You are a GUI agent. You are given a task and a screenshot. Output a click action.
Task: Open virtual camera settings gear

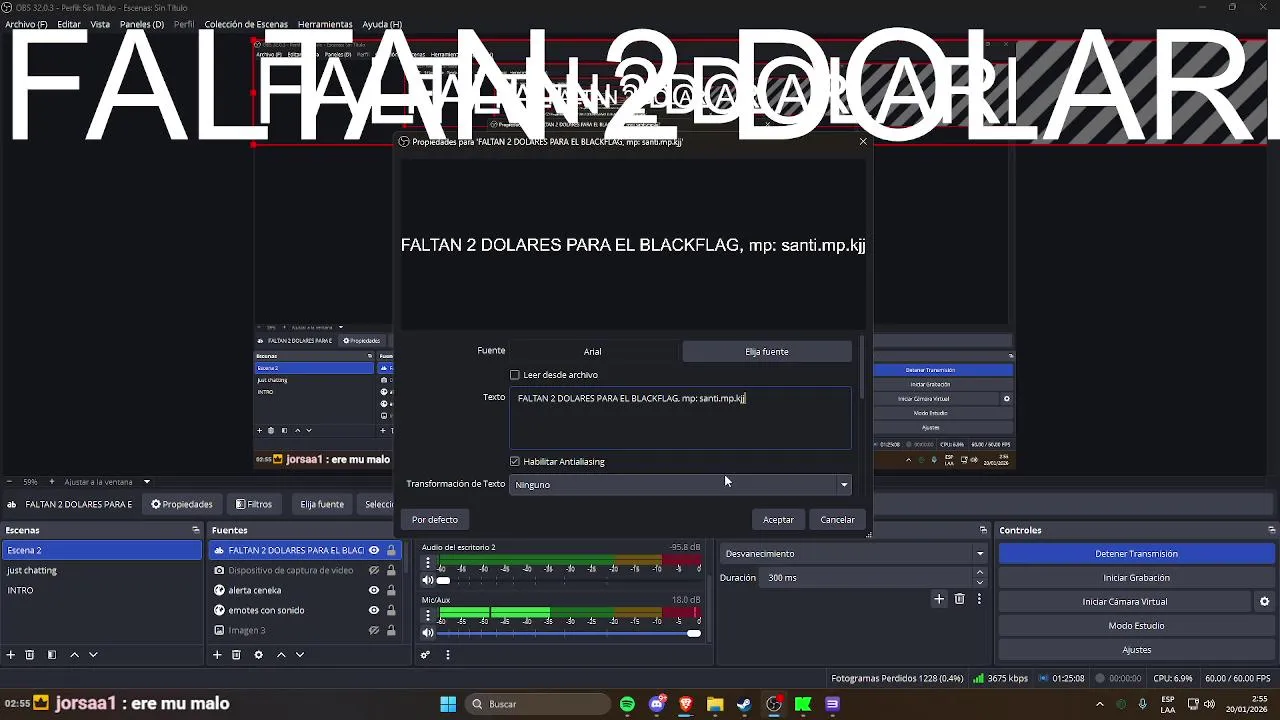(x=1264, y=602)
